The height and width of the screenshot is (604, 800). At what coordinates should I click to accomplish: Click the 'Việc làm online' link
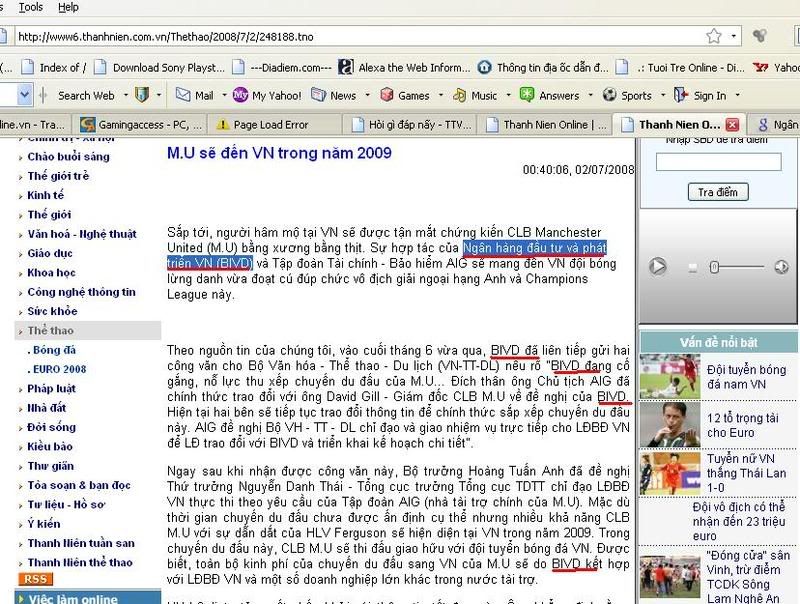pos(73,599)
